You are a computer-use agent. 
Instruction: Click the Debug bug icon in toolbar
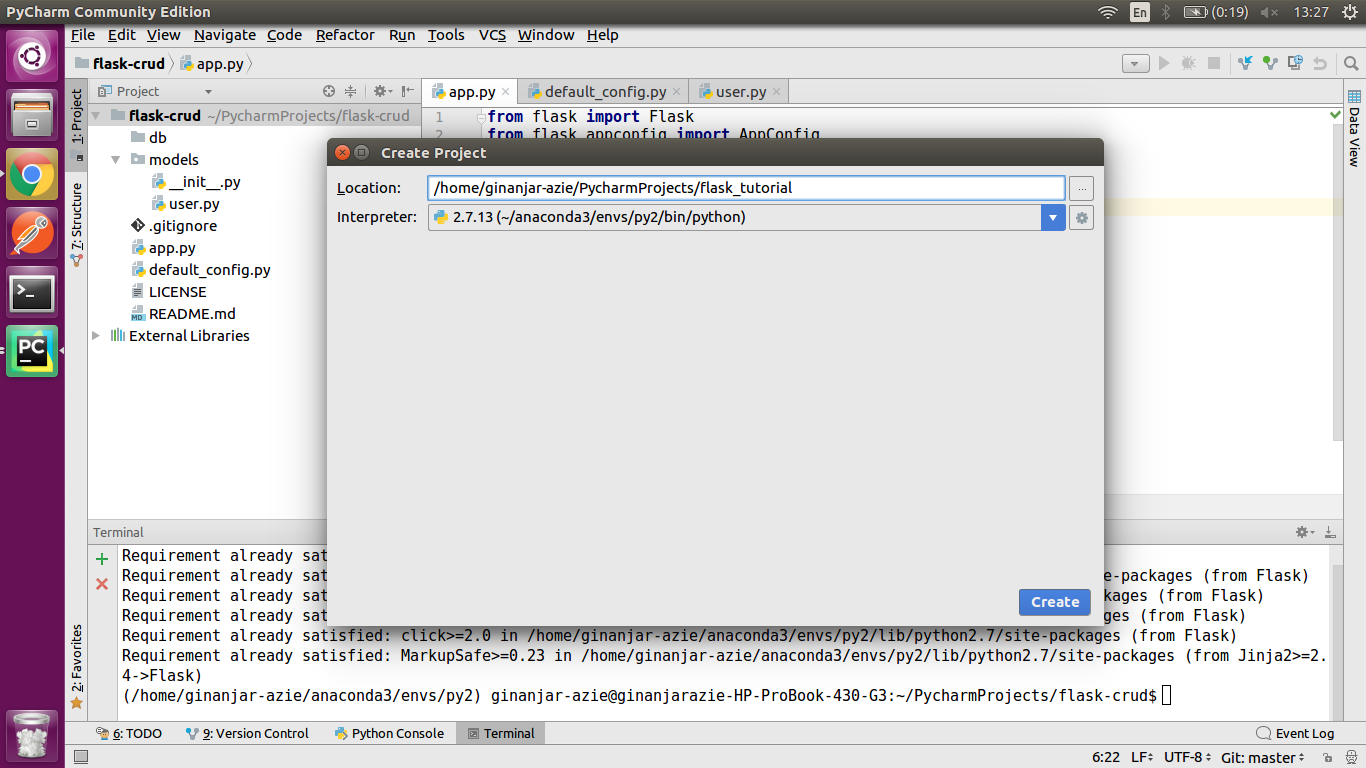pyautogui.click(x=1188, y=63)
